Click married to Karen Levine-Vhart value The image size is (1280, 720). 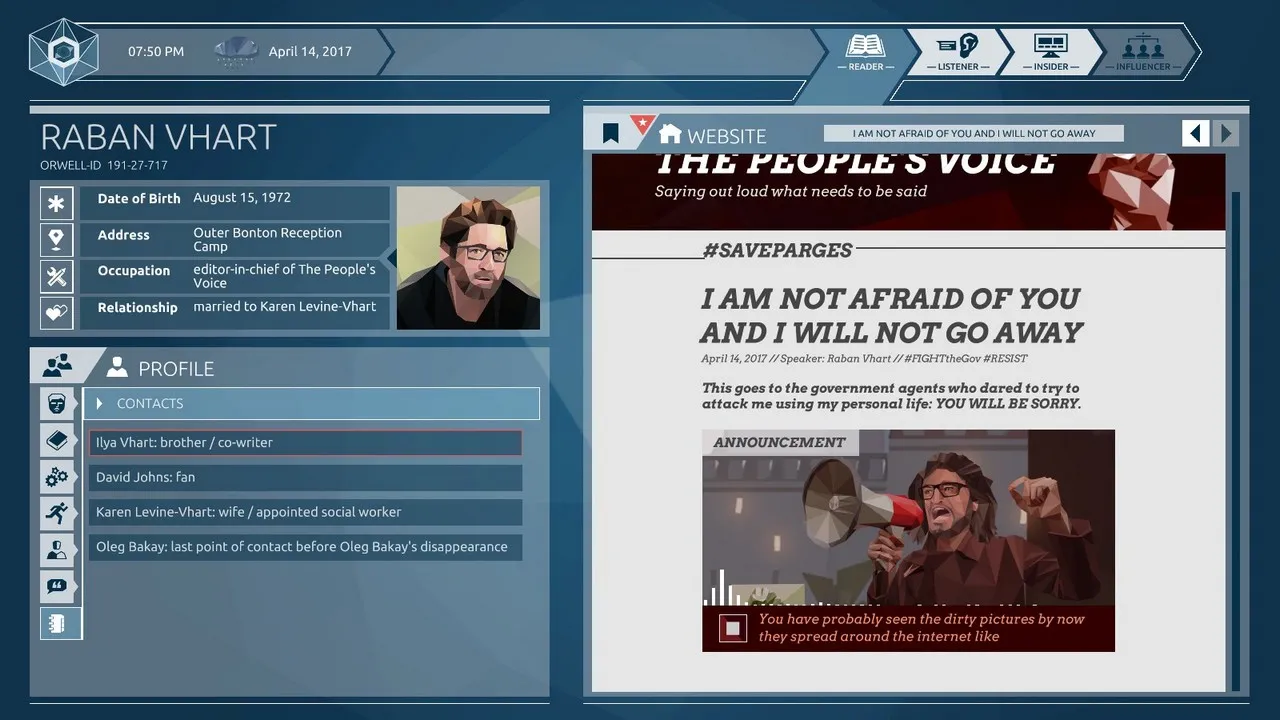285,307
